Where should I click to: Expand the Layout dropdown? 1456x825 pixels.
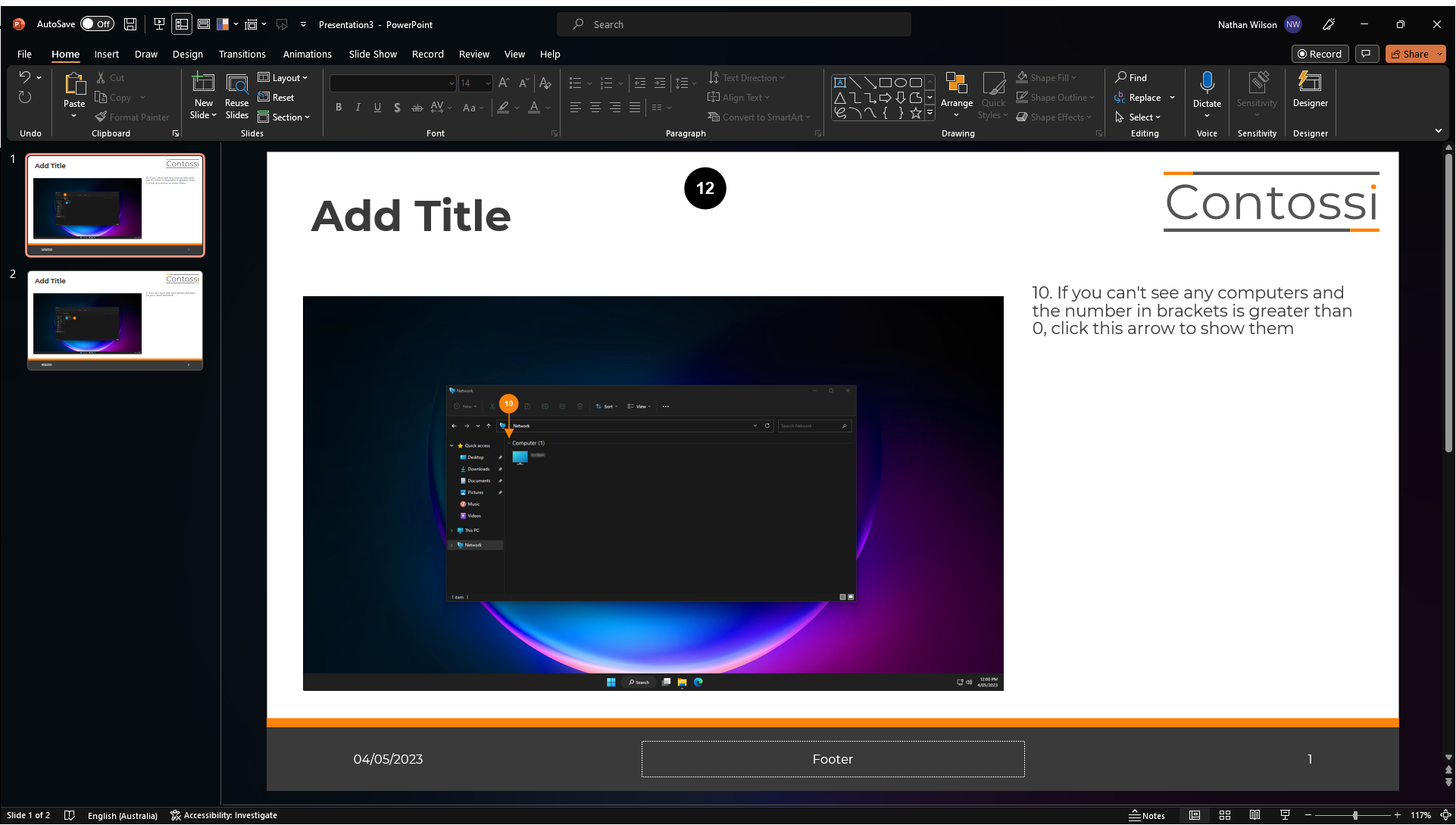click(283, 78)
